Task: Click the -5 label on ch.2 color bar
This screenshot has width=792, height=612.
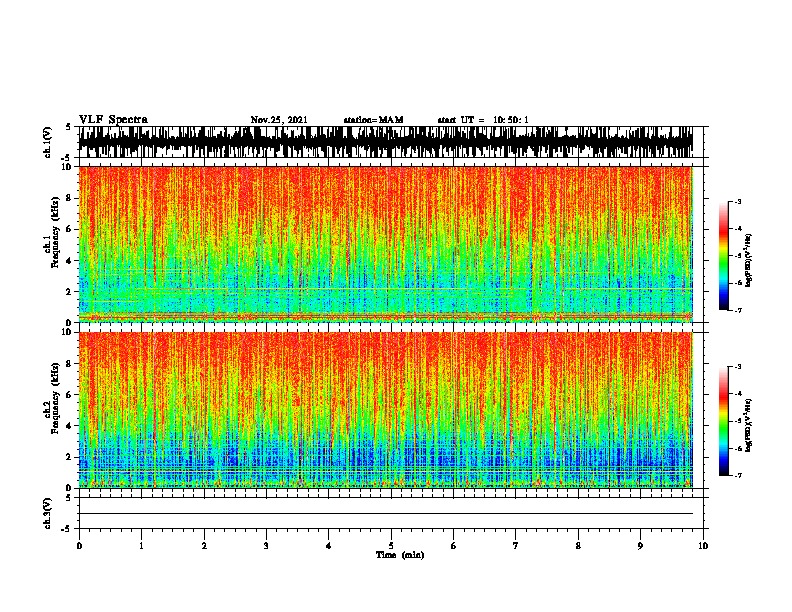Action: coord(738,421)
